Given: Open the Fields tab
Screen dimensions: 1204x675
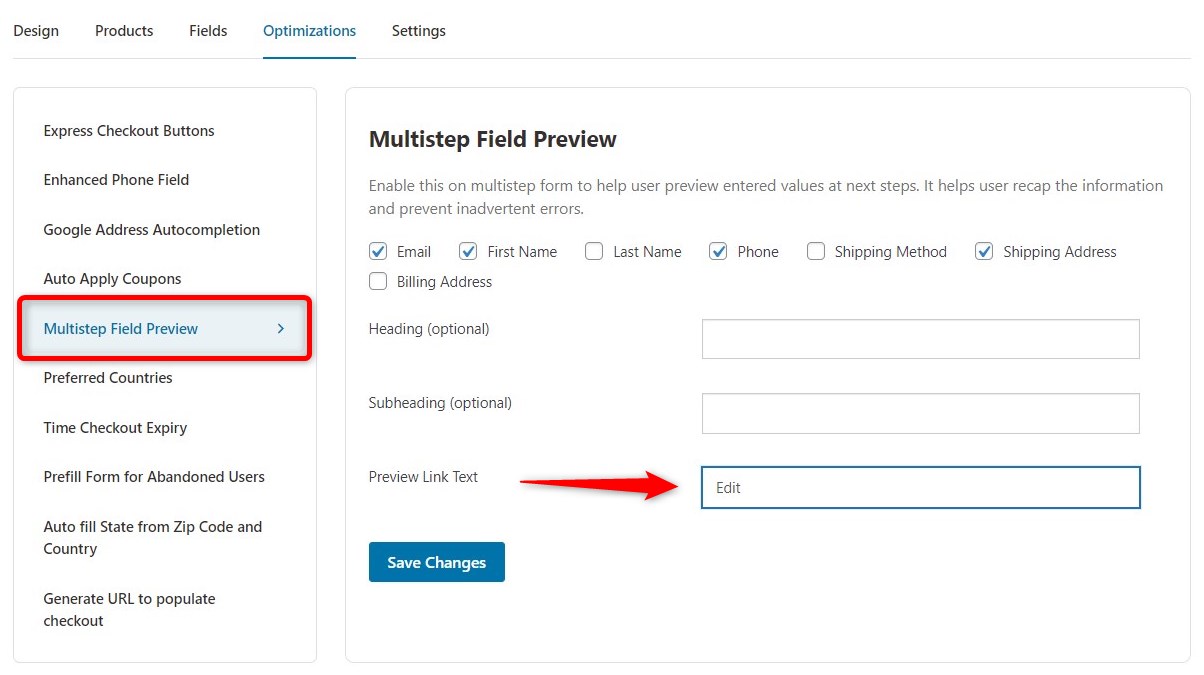Looking at the screenshot, I should (x=207, y=30).
